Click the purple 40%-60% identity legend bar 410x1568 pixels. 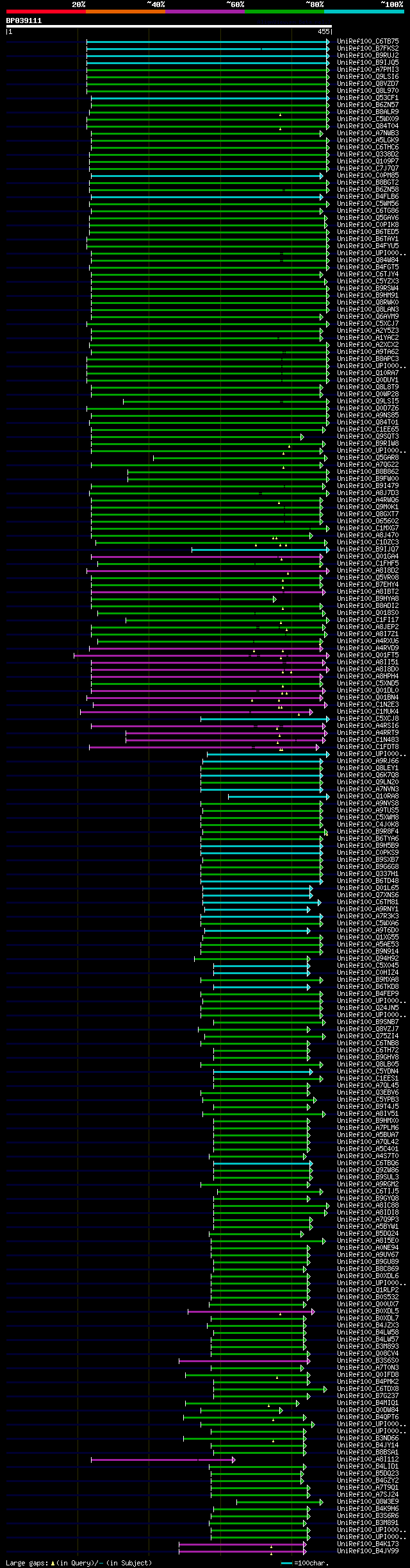tap(204, 12)
